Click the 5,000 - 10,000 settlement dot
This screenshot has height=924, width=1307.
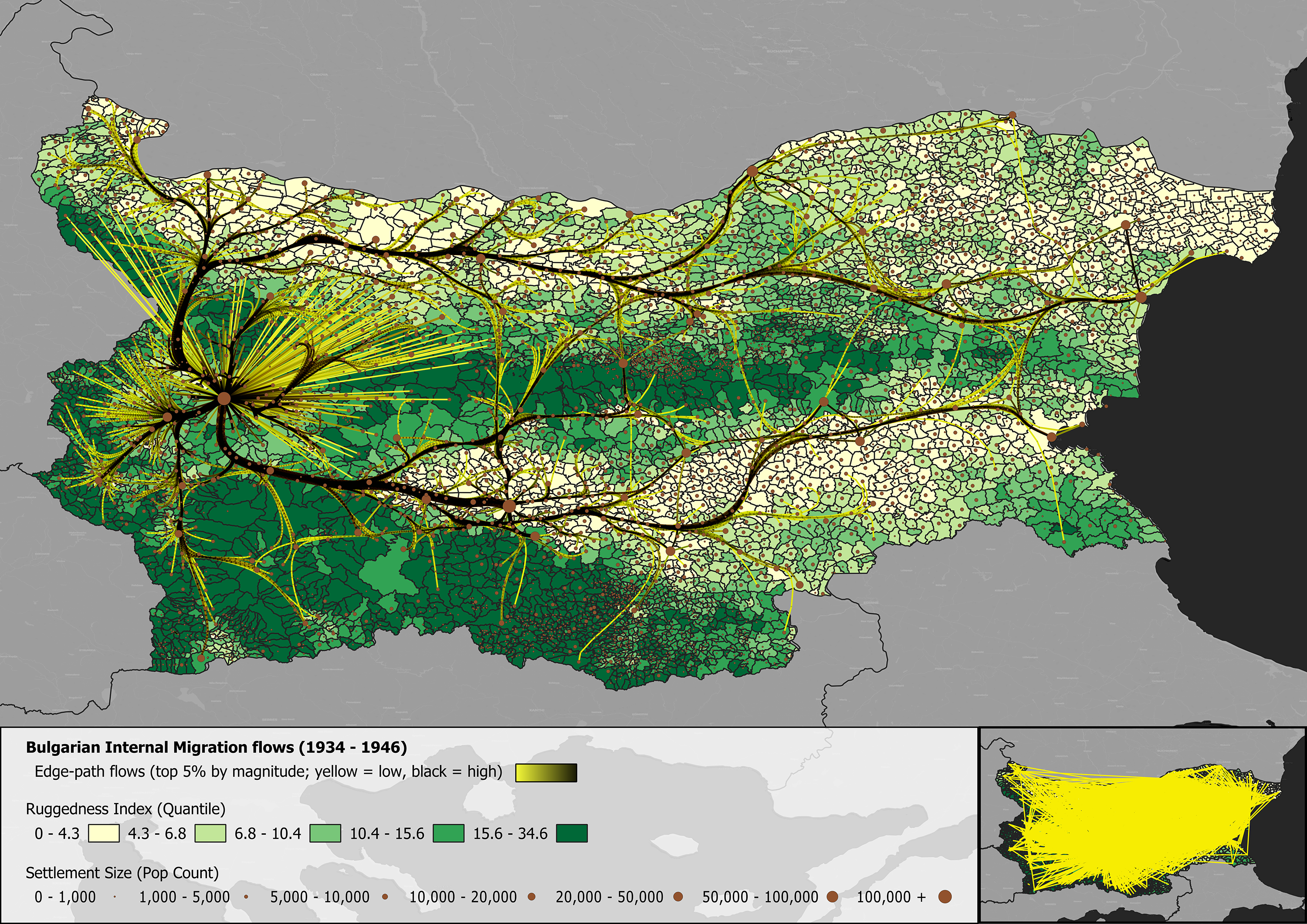pos(386,897)
